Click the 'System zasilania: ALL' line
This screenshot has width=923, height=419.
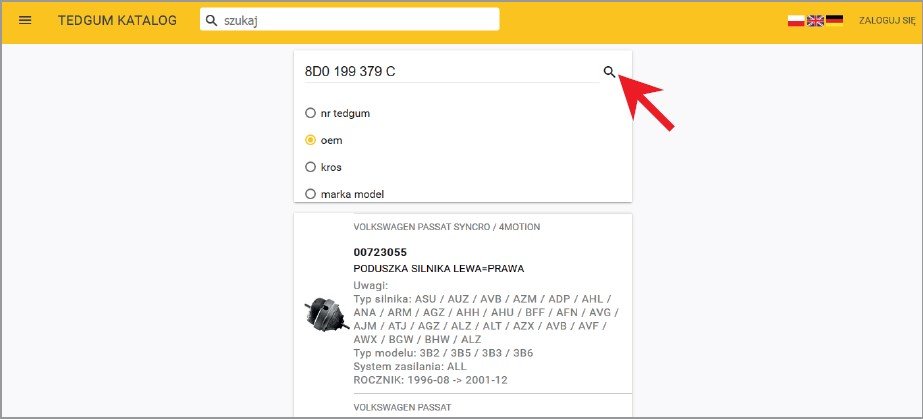[x=410, y=367]
